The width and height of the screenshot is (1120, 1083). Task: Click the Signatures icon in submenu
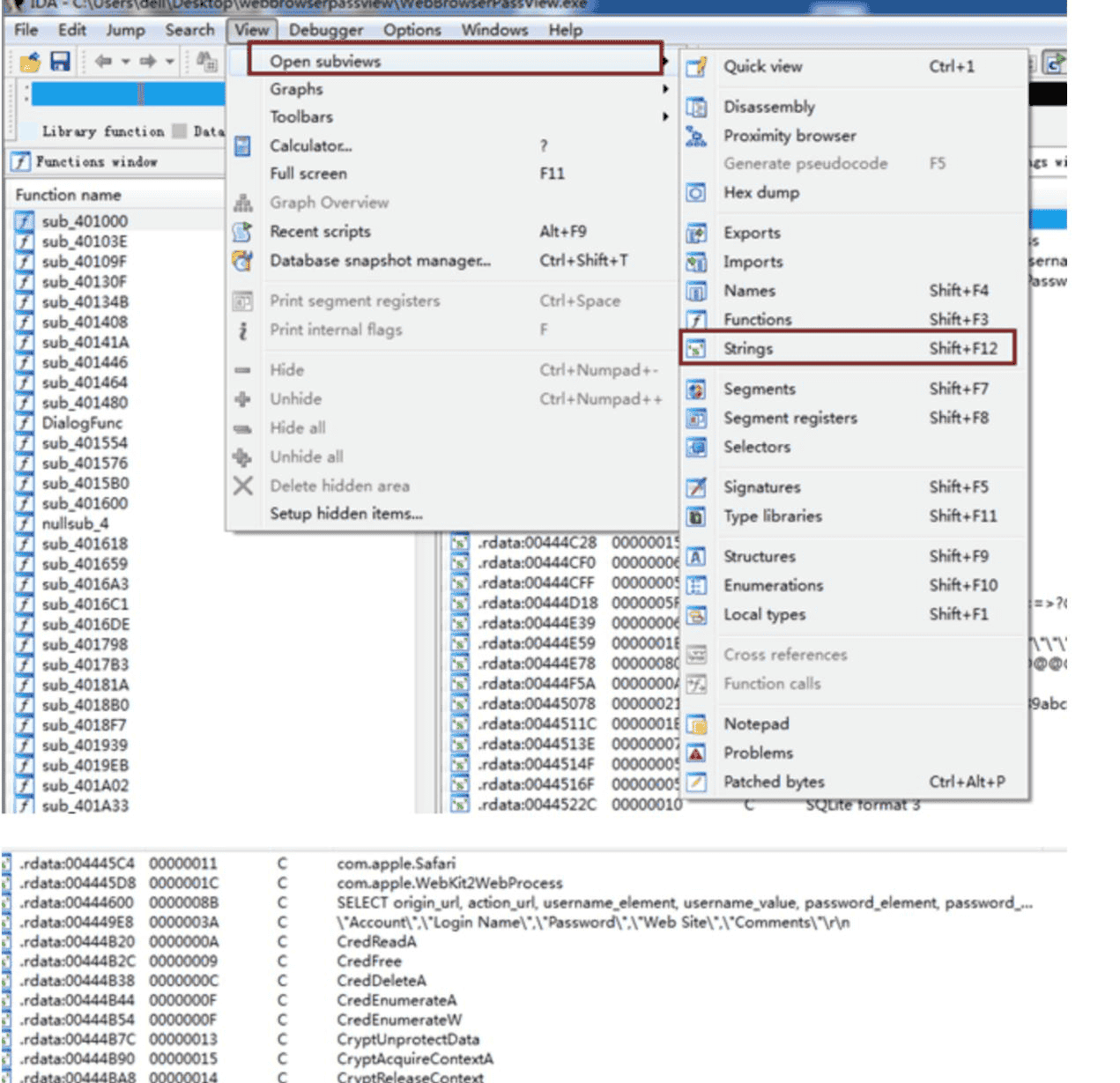click(x=696, y=487)
